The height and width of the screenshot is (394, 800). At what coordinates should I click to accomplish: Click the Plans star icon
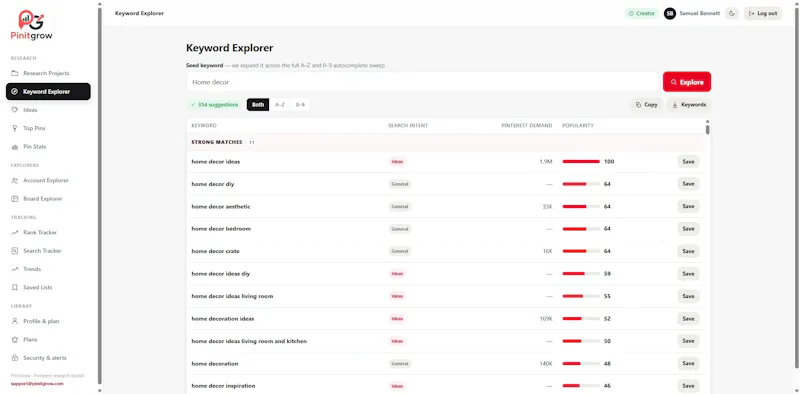point(14,339)
